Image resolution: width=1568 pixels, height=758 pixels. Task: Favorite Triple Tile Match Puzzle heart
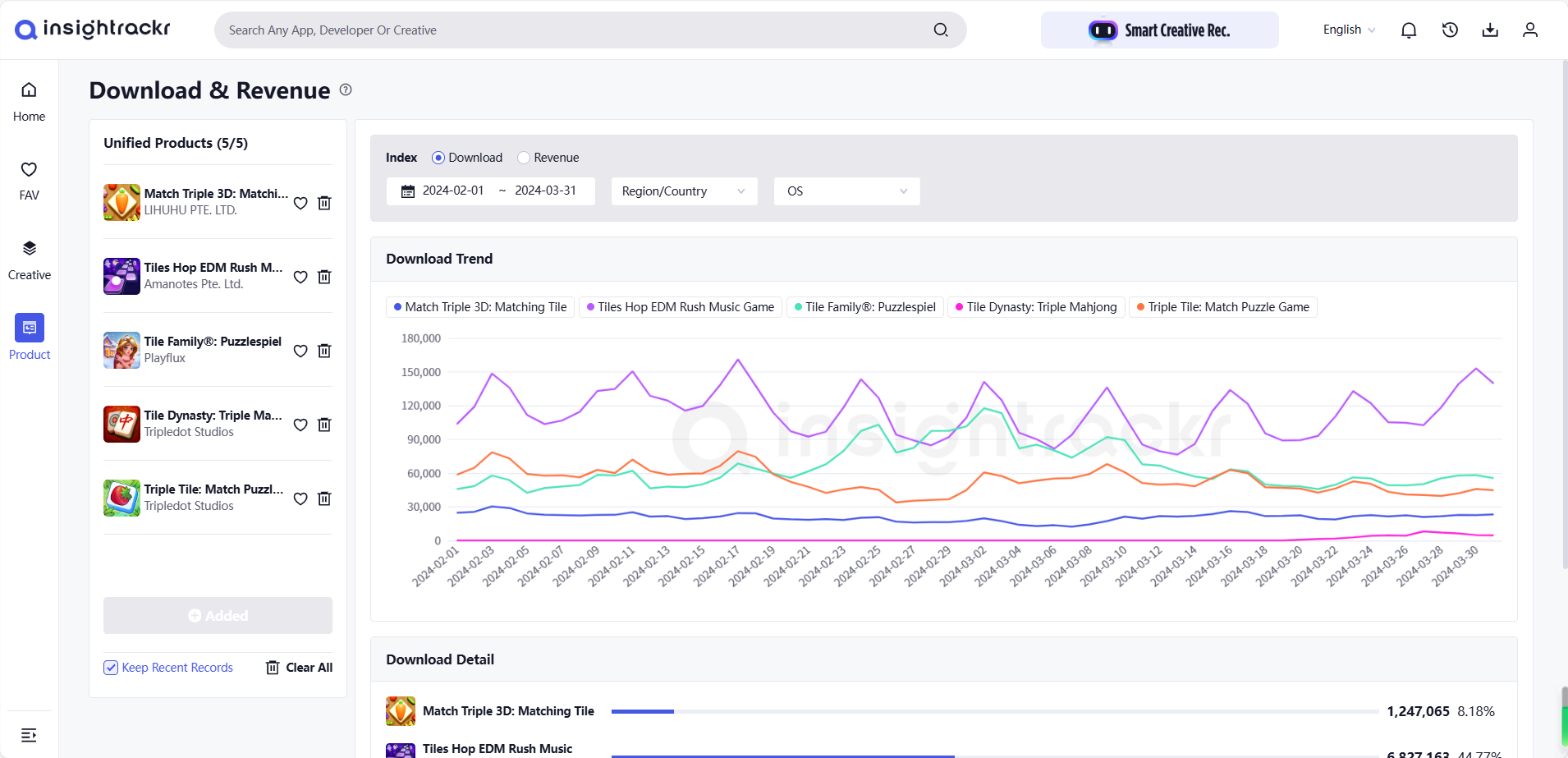tap(300, 498)
